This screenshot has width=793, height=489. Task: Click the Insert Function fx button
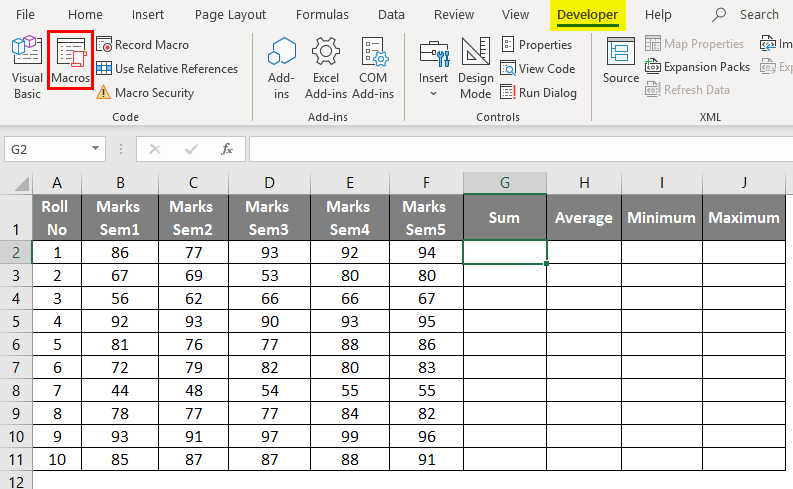point(227,149)
